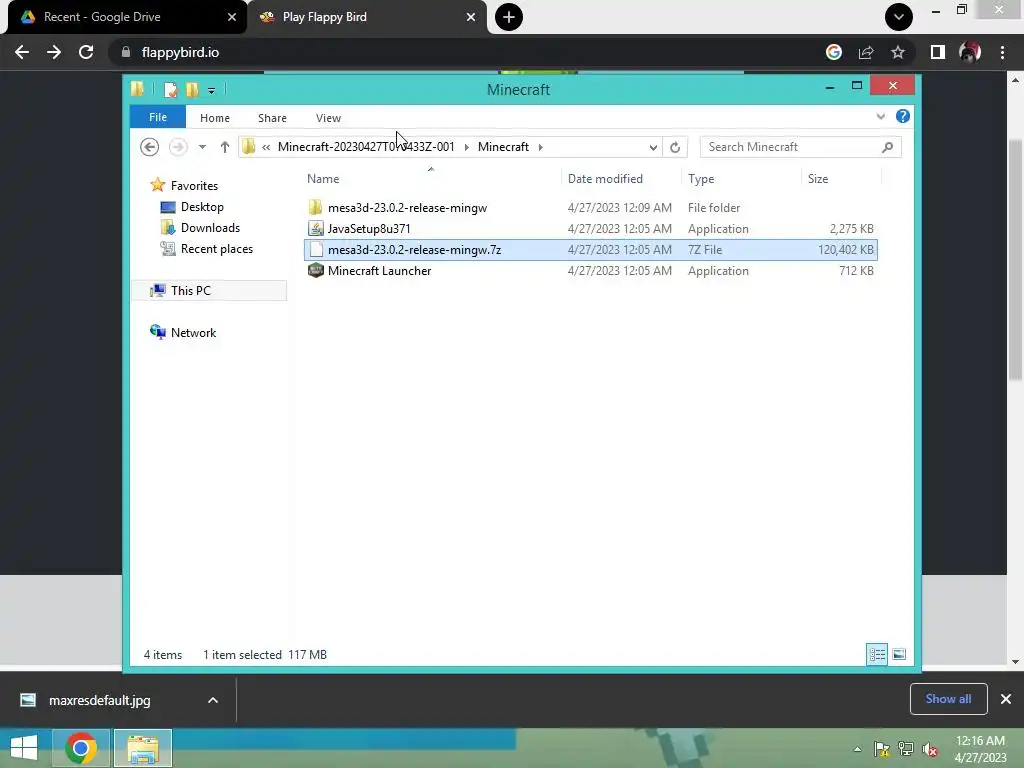Select Network in navigation pane

coord(193,332)
